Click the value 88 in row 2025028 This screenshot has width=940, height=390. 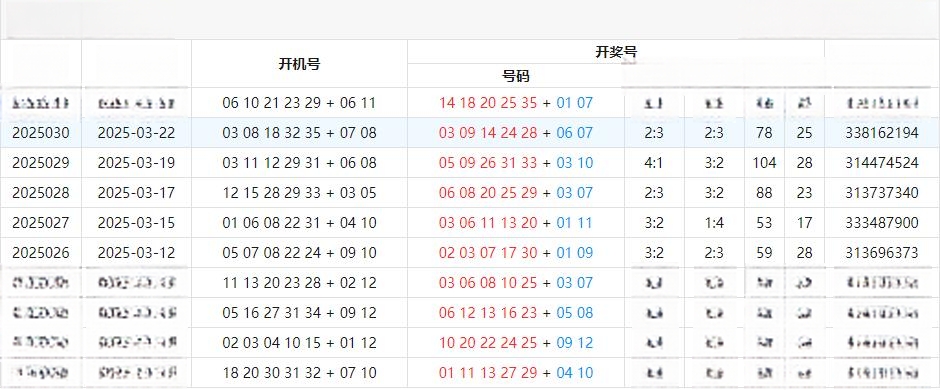[x=764, y=193]
